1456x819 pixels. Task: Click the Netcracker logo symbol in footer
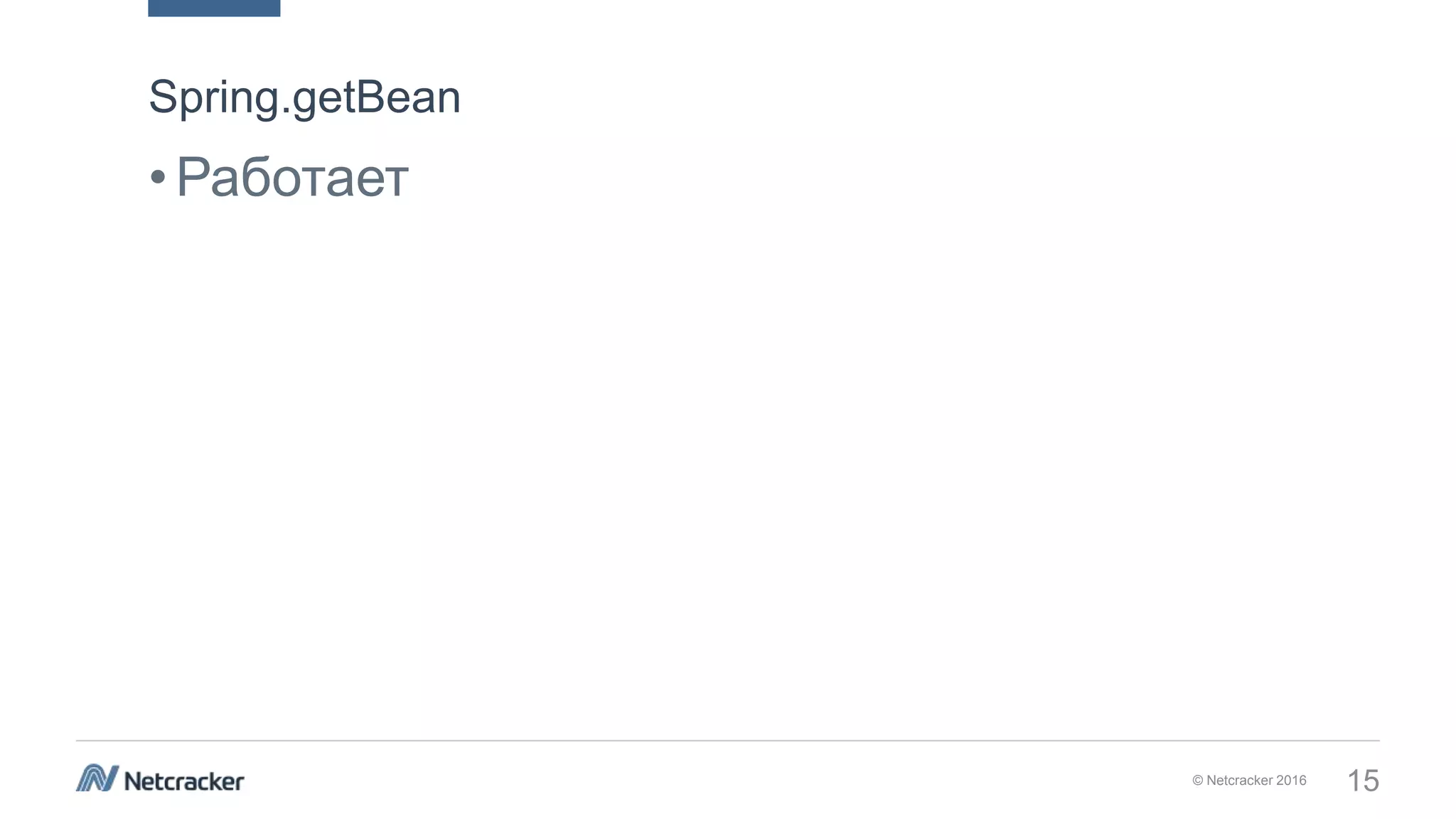pos(97,778)
